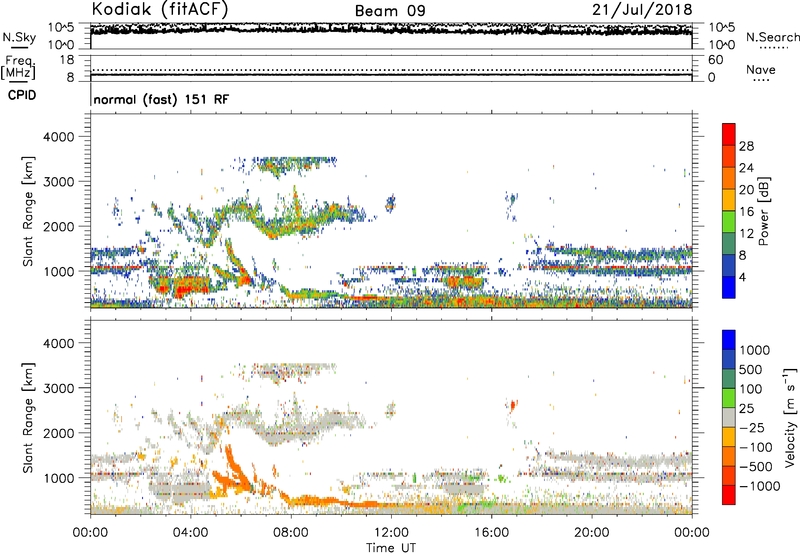This screenshot has height=554, width=800.
Task: Click the -100 label on Velocity colorbar
Action: (754, 447)
